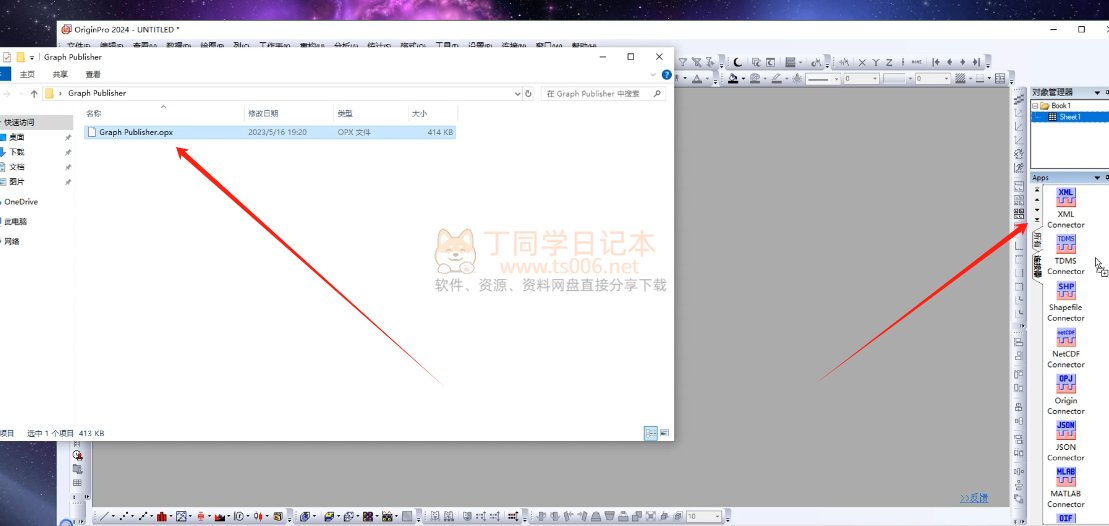Click the Line/Border Color pencil icon
The height and width of the screenshot is (526, 1109).
777,78
